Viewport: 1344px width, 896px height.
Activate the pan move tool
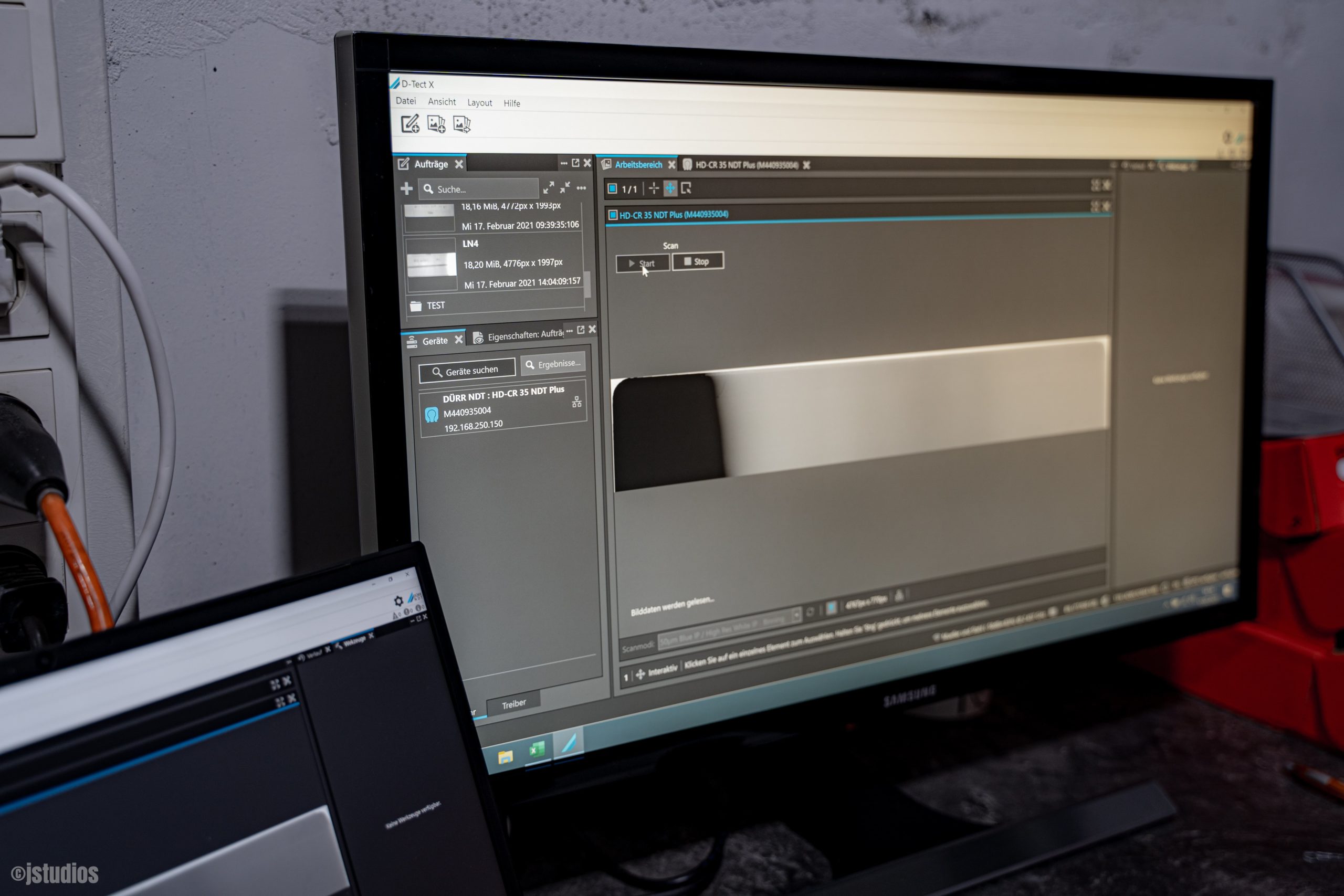pyautogui.click(x=670, y=188)
